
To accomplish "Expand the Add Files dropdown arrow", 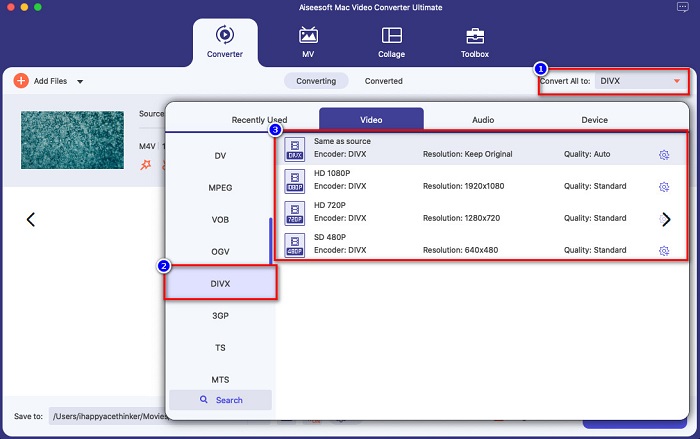I will (x=80, y=82).
